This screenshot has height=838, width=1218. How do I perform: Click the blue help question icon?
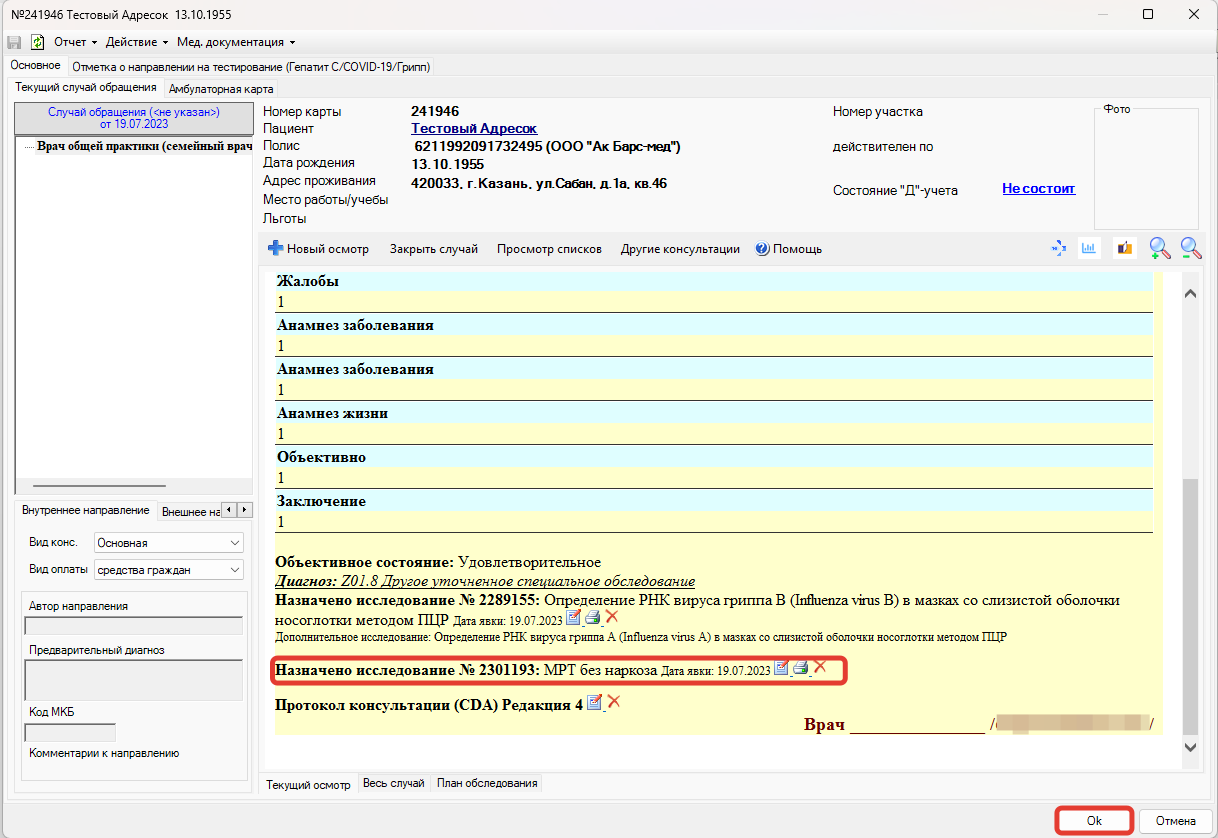click(x=762, y=249)
